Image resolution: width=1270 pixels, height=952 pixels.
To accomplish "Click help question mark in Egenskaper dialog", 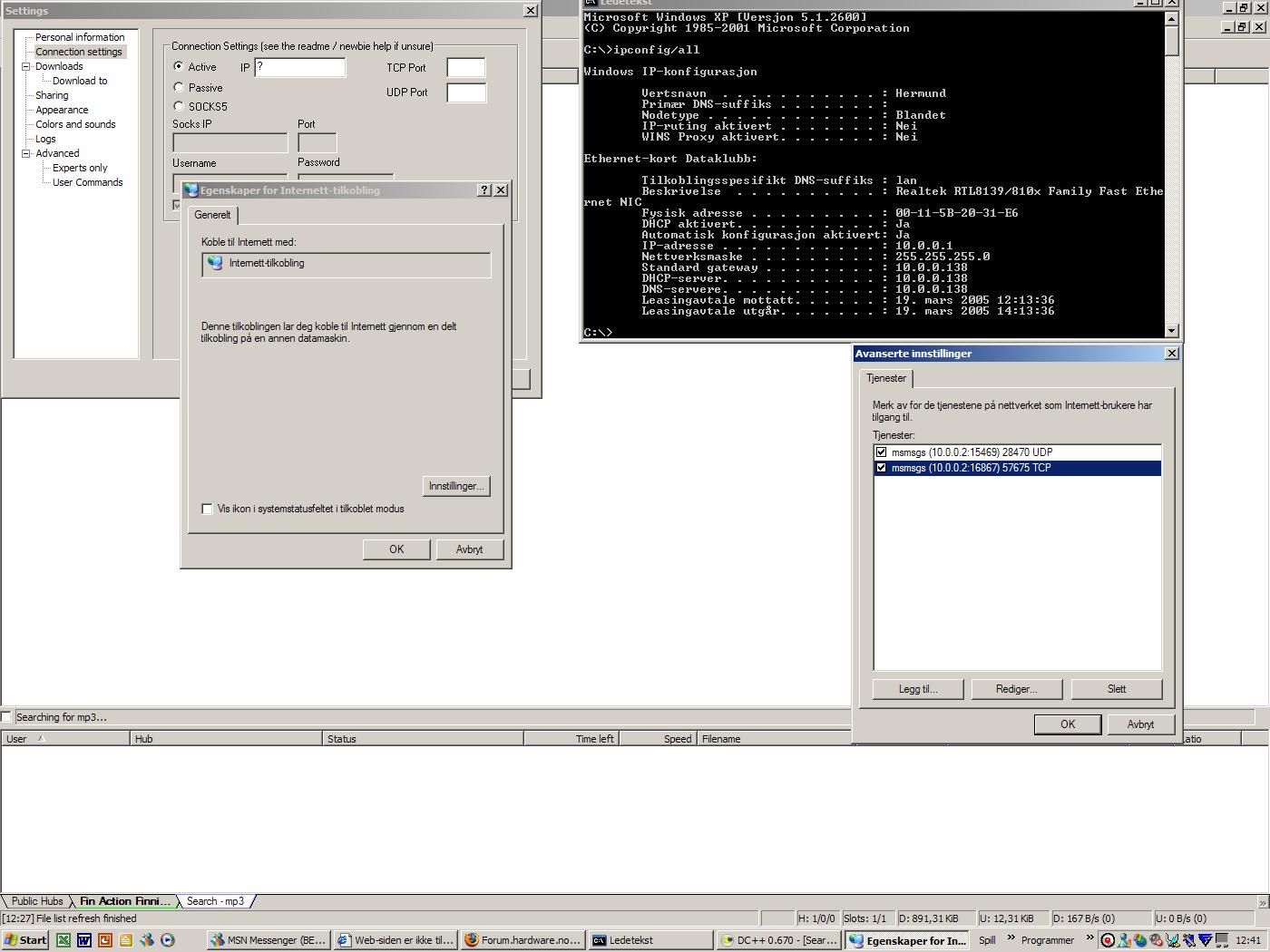I will click(x=484, y=189).
